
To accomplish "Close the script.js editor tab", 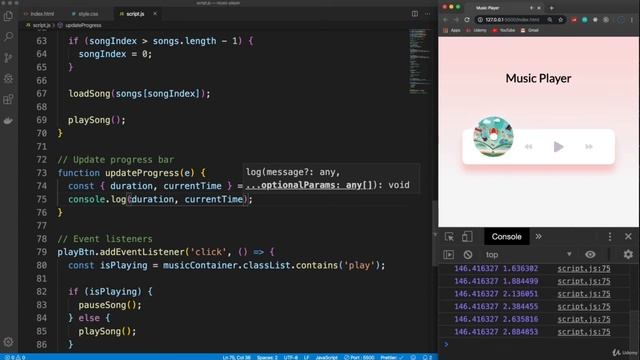I will 155,13.
